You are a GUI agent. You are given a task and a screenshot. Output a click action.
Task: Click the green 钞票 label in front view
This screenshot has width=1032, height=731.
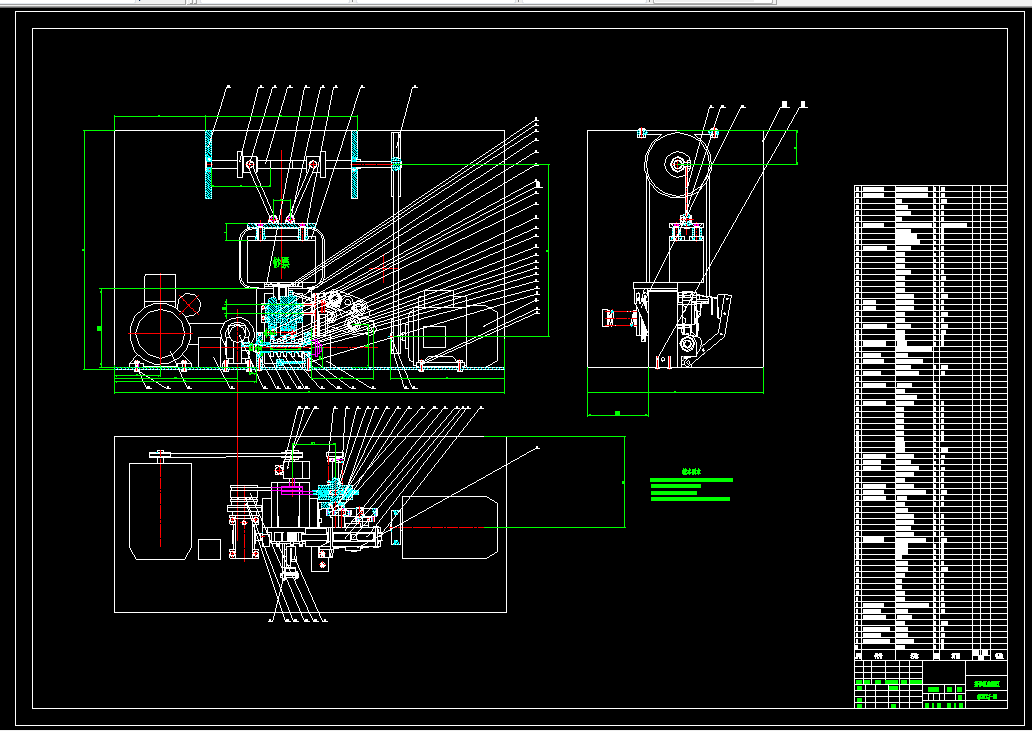[281, 263]
